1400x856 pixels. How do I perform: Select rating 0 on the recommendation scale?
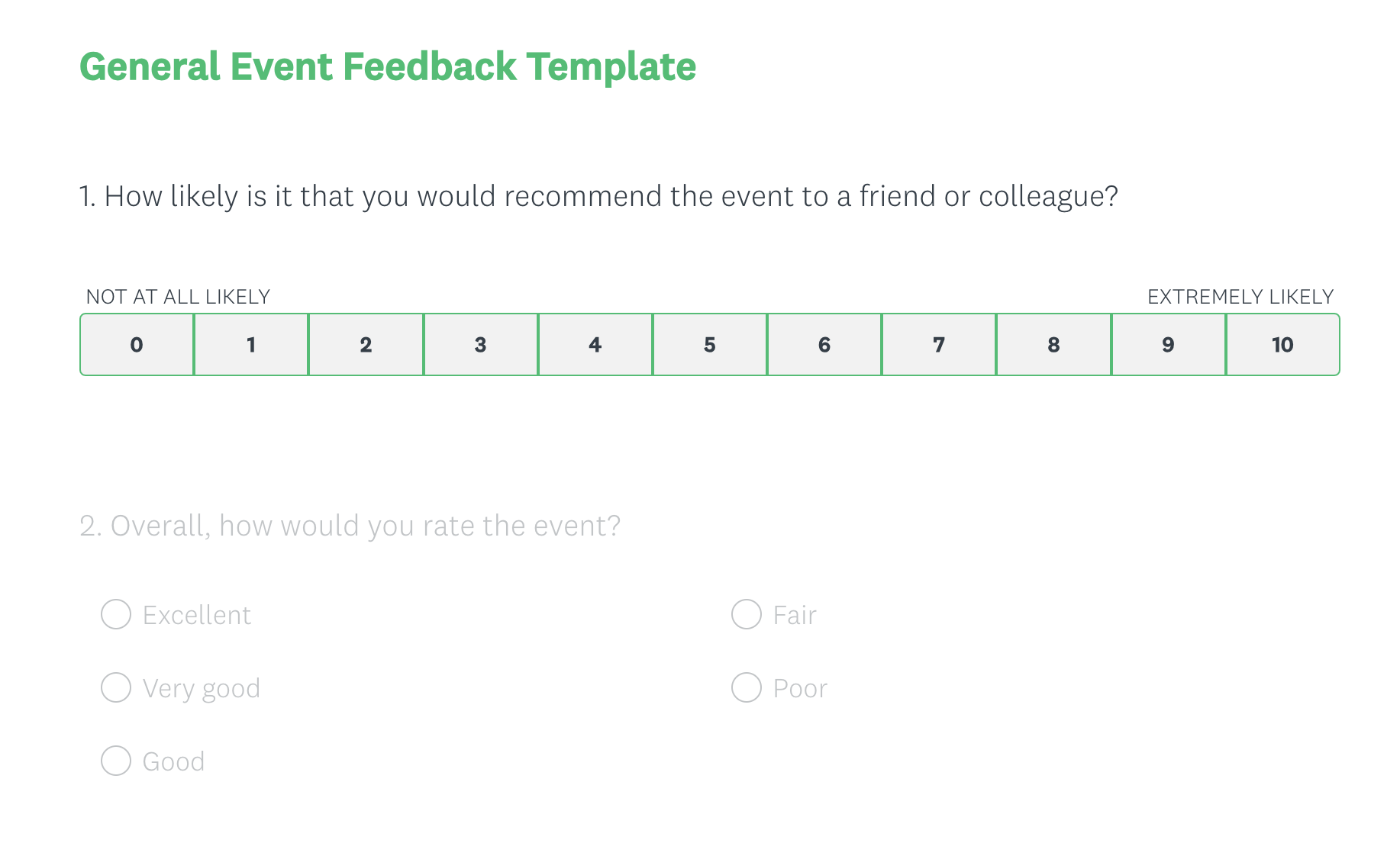pos(137,345)
